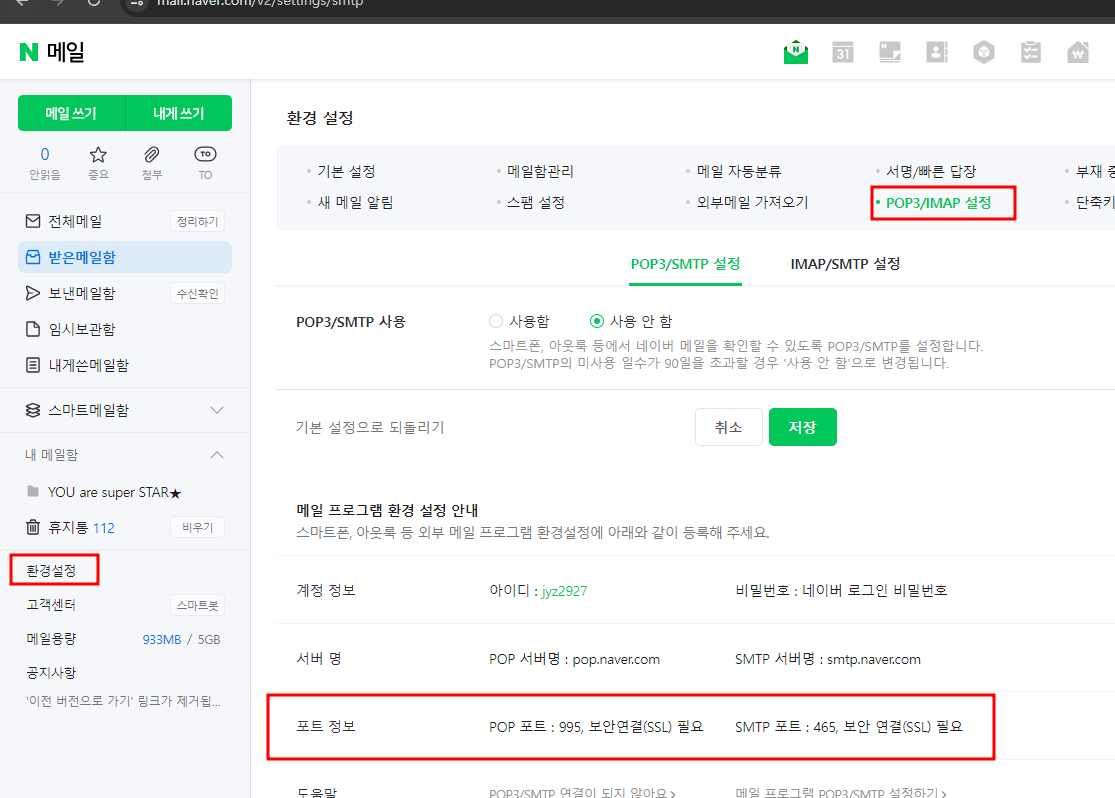Image resolution: width=1115 pixels, height=798 pixels.
Task: Click the 휴지통 trash can icon
Action: [x=33, y=527]
